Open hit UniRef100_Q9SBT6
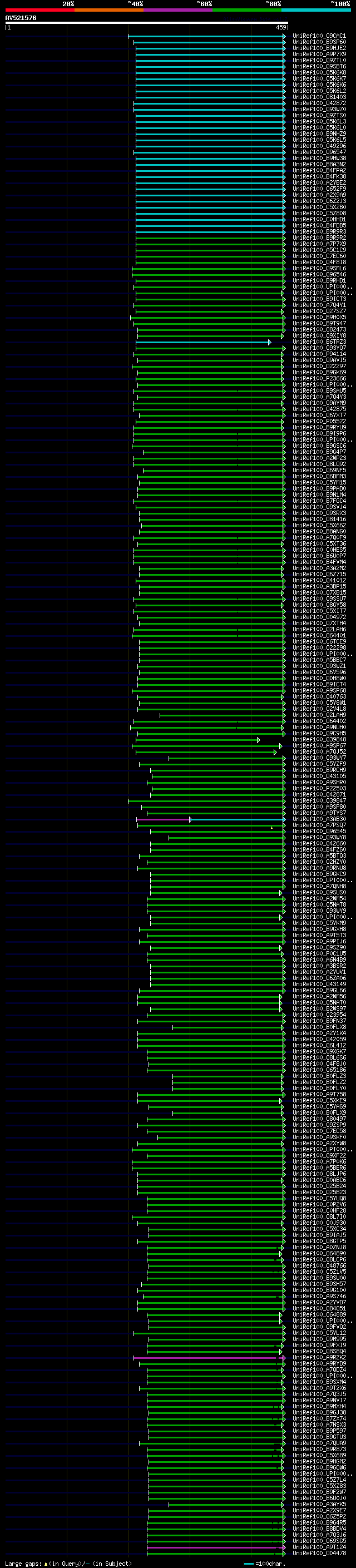356x1568 pixels. click(x=319, y=66)
